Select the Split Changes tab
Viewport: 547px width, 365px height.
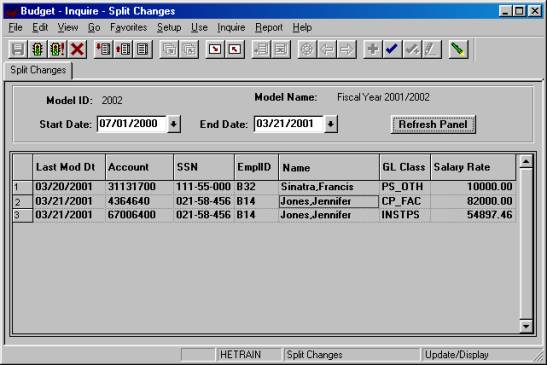tap(38, 70)
